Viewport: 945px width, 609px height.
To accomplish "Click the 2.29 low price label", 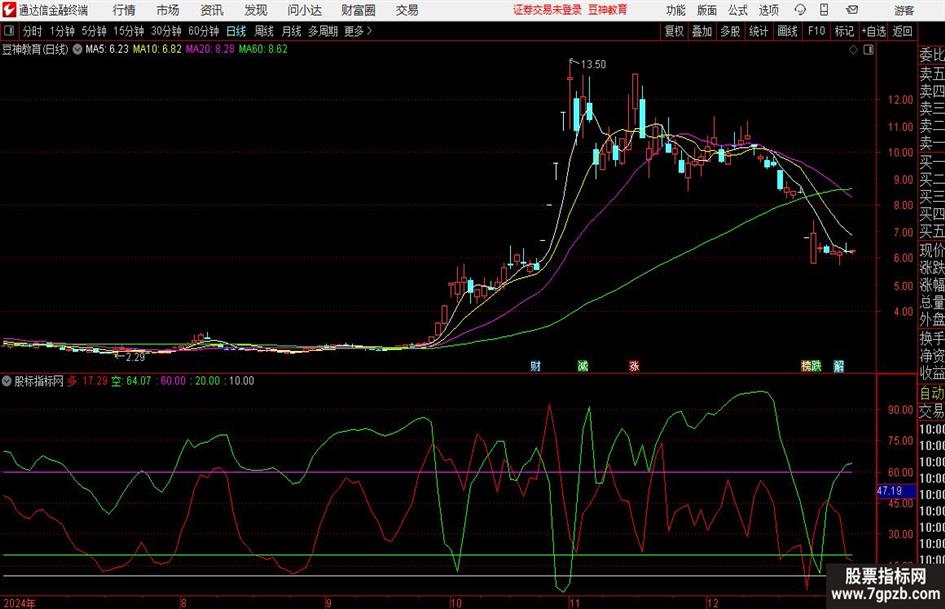I will [x=136, y=357].
